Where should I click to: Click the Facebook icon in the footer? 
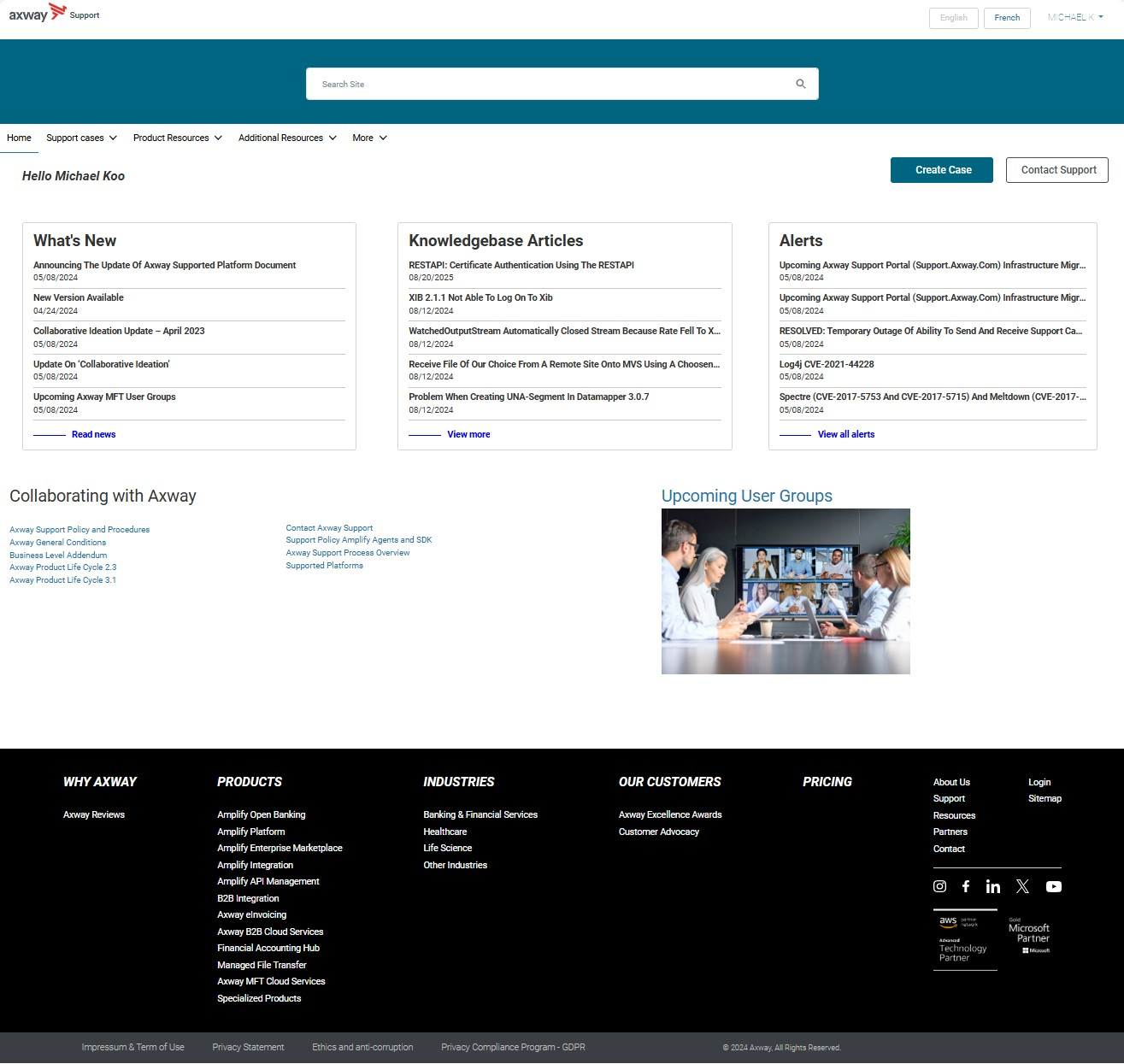[x=966, y=886]
